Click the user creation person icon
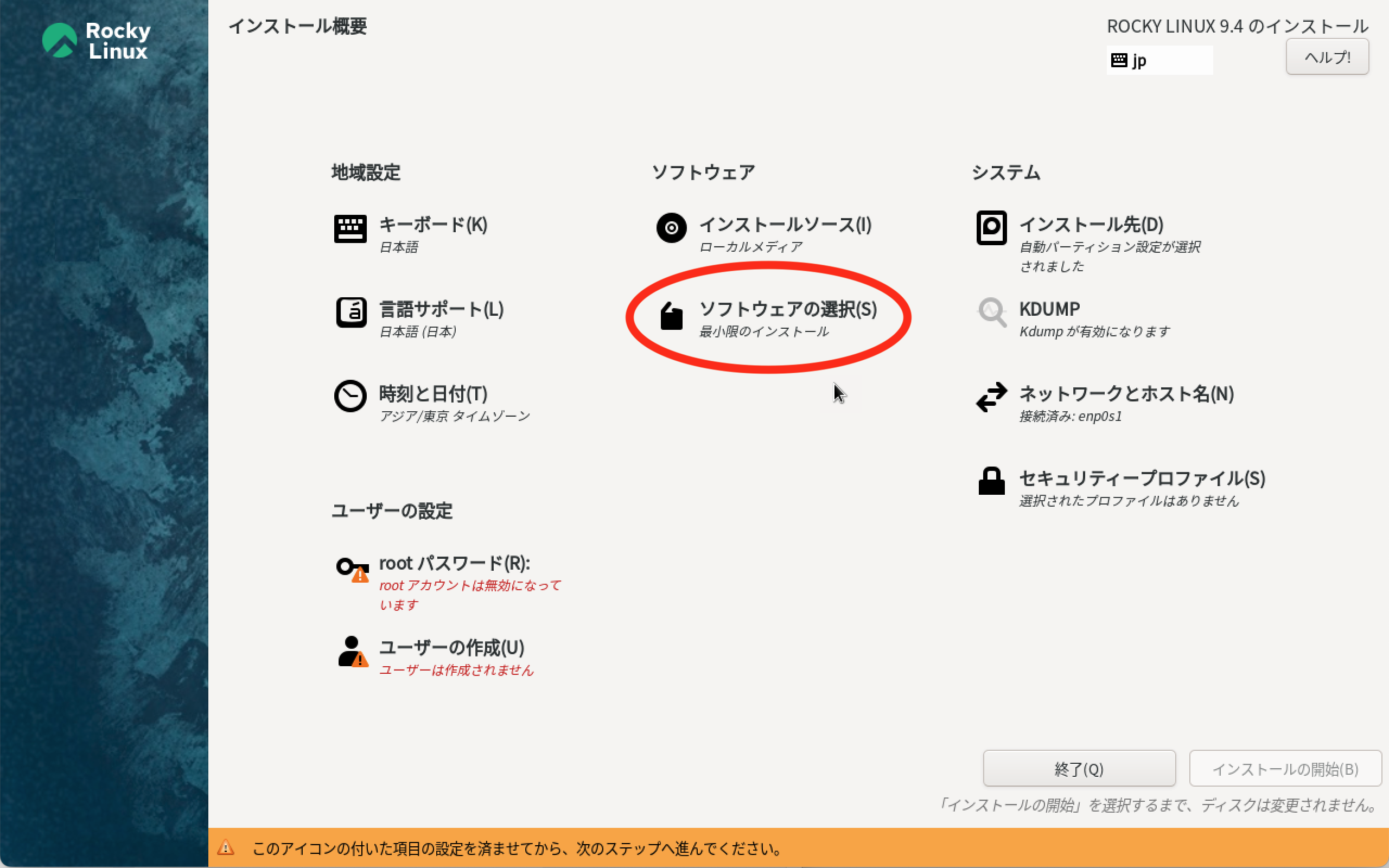The image size is (1389, 868). [353, 651]
